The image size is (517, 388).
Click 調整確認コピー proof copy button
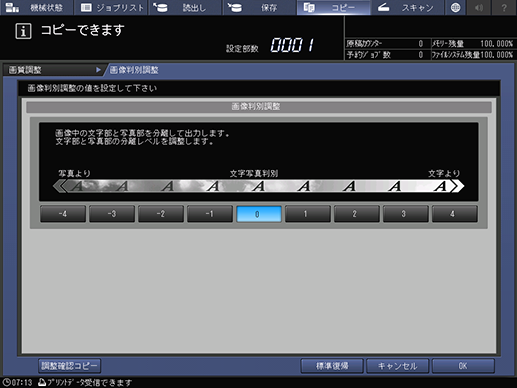coord(69,366)
